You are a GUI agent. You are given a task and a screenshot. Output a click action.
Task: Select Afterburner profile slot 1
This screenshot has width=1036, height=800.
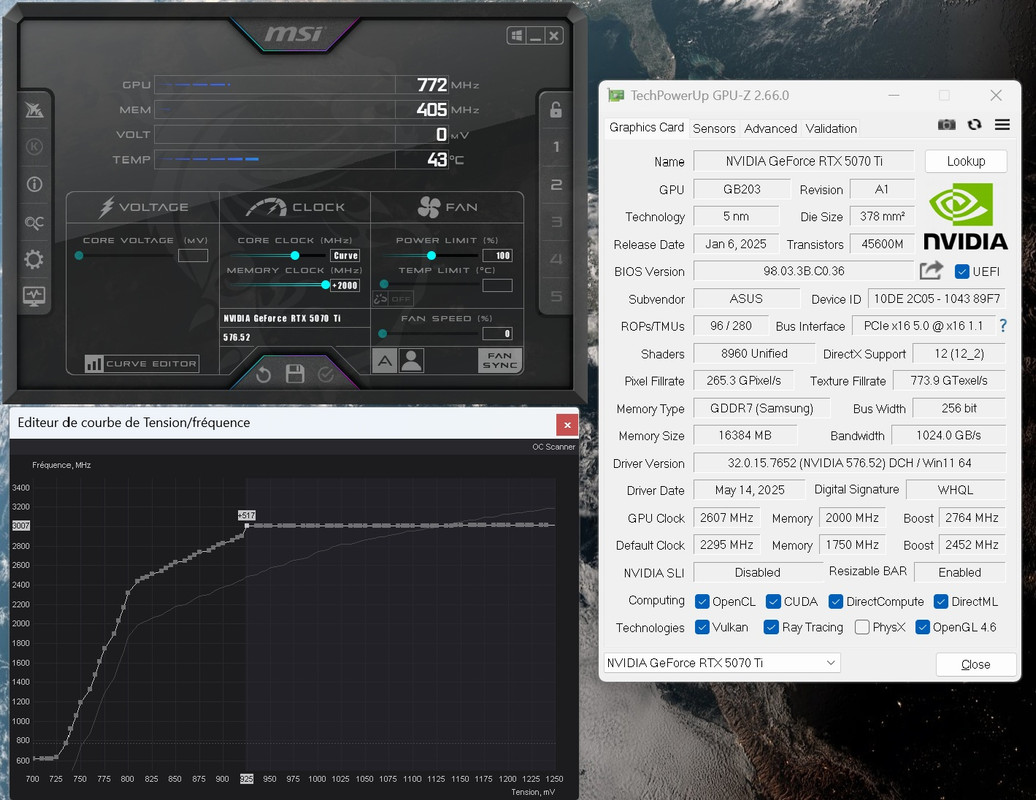click(556, 147)
